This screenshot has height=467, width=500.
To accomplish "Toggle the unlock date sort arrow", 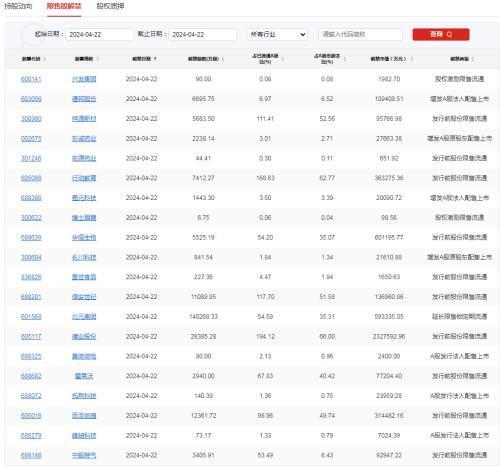I will (x=155, y=59).
